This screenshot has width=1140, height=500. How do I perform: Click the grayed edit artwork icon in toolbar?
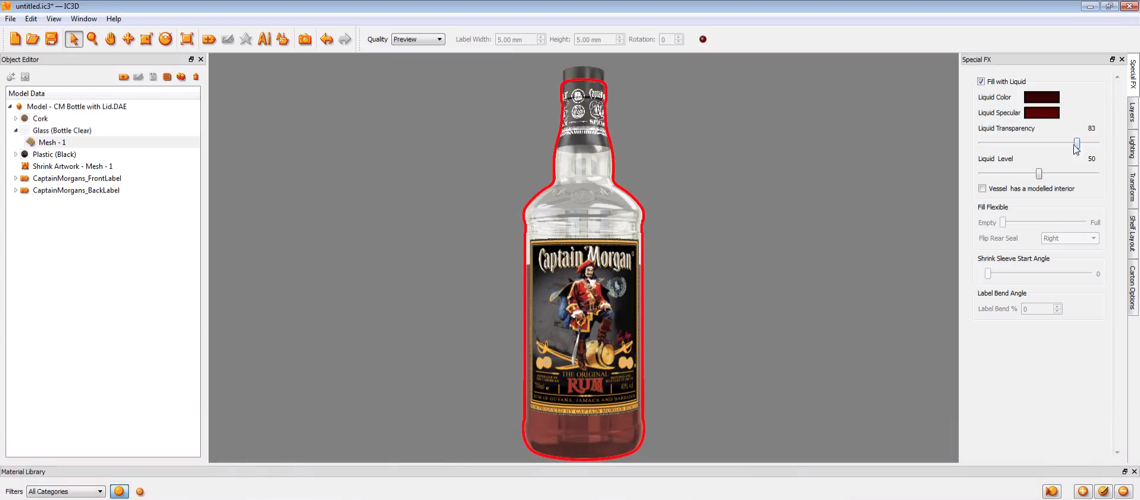(x=228, y=39)
